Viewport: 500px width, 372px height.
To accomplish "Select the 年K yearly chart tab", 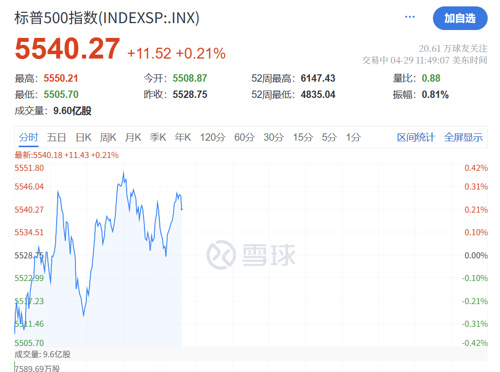I will click(183, 137).
